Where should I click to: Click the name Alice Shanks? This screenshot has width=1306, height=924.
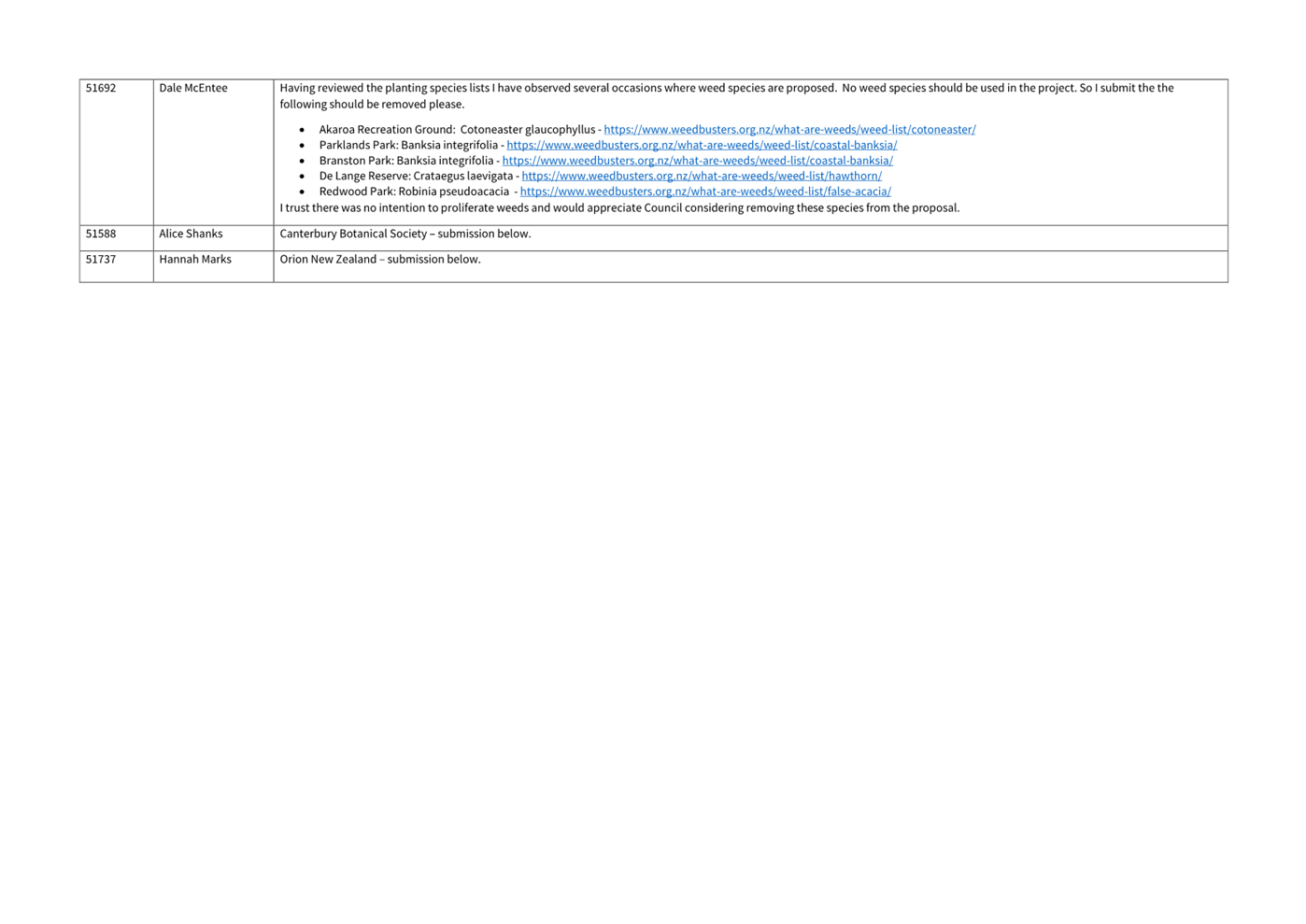point(191,235)
